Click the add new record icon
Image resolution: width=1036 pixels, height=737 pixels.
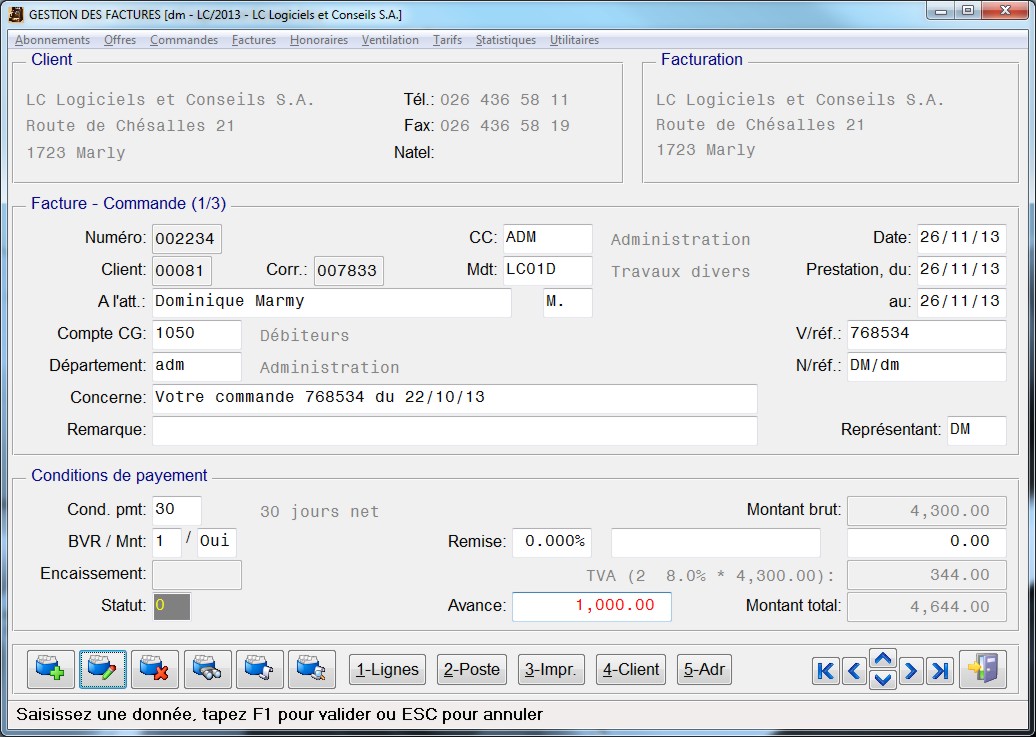coord(51,670)
